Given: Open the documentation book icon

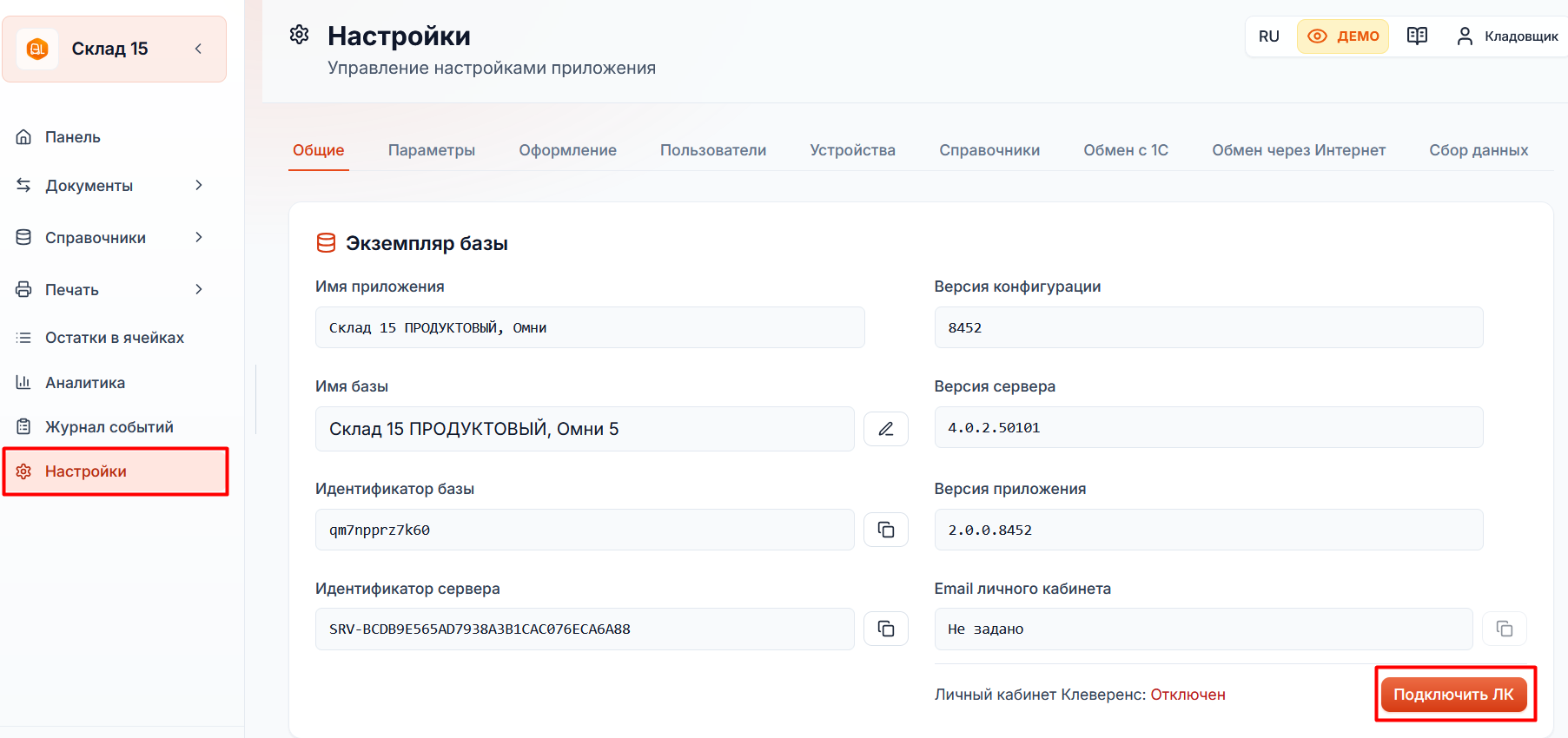Looking at the screenshot, I should 1417,36.
